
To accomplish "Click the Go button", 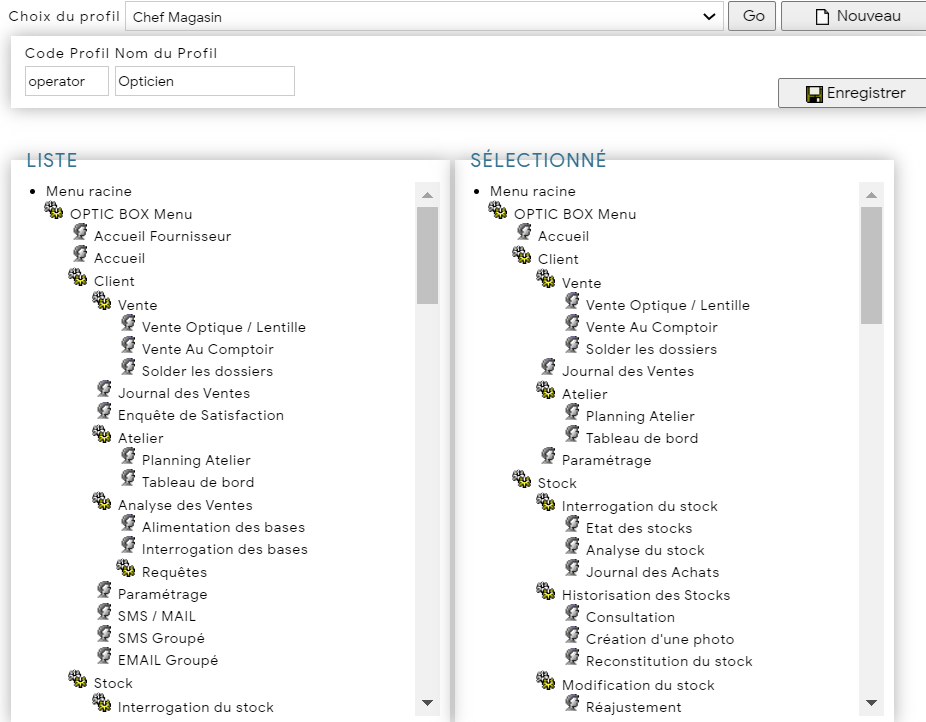I will [x=752, y=16].
